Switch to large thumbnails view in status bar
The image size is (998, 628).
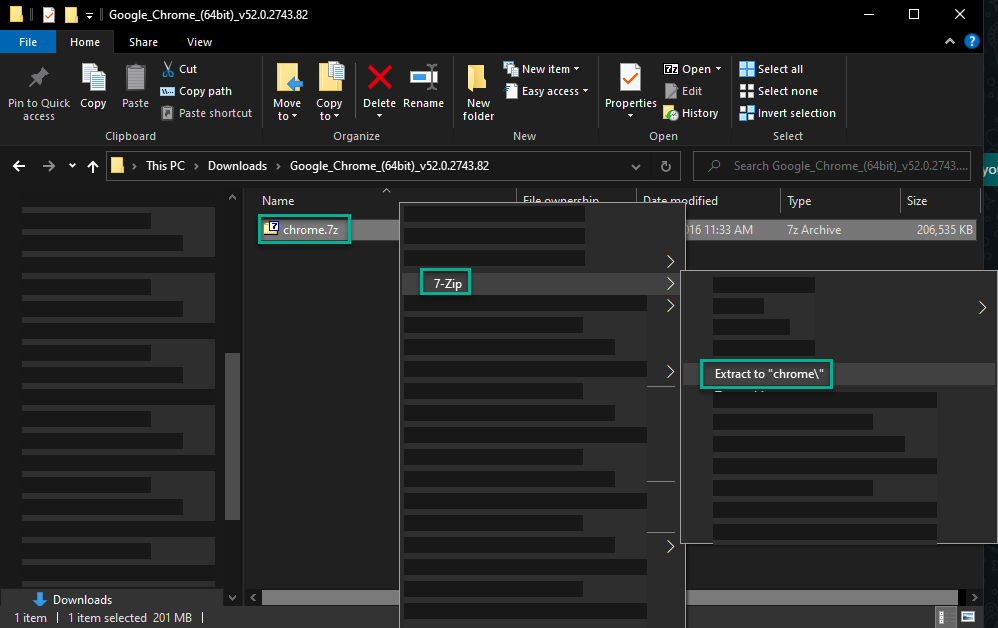968,617
